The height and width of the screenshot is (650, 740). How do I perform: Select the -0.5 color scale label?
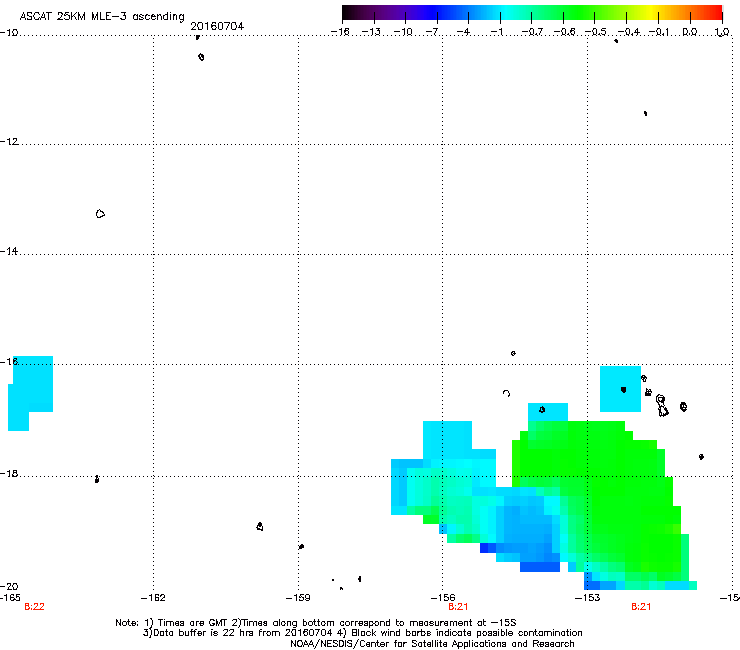tap(596, 32)
